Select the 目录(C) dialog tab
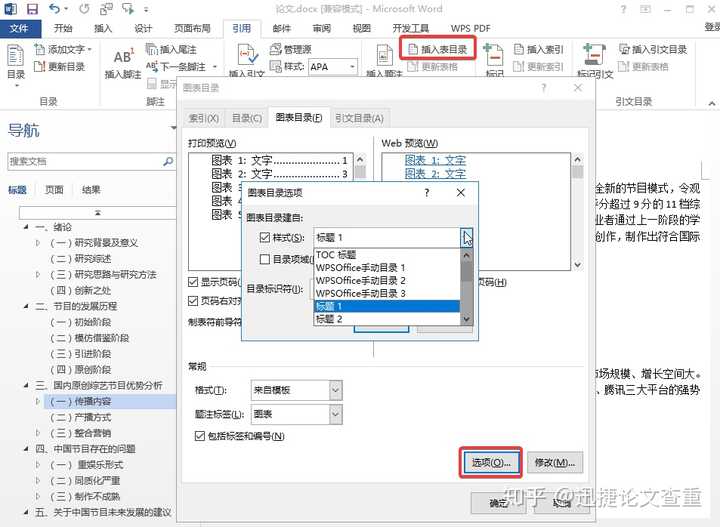The width and height of the screenshot is (720, 527). [x=247, y=118]
